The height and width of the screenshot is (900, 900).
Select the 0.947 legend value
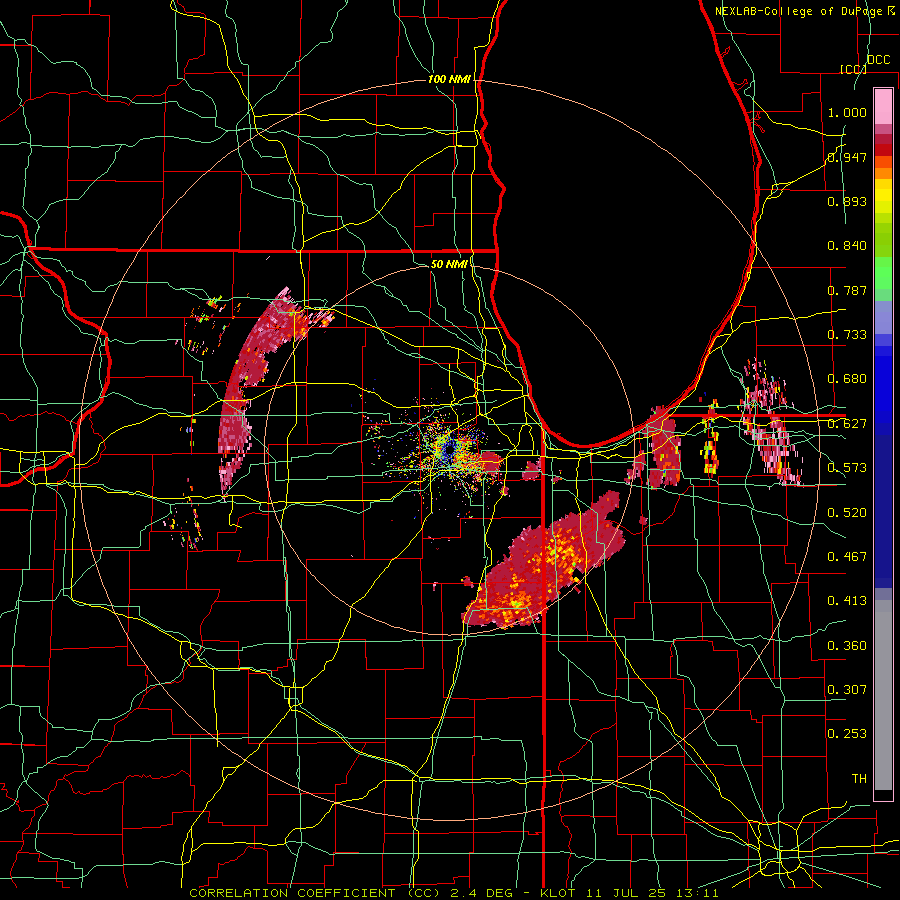pos(847,157)
